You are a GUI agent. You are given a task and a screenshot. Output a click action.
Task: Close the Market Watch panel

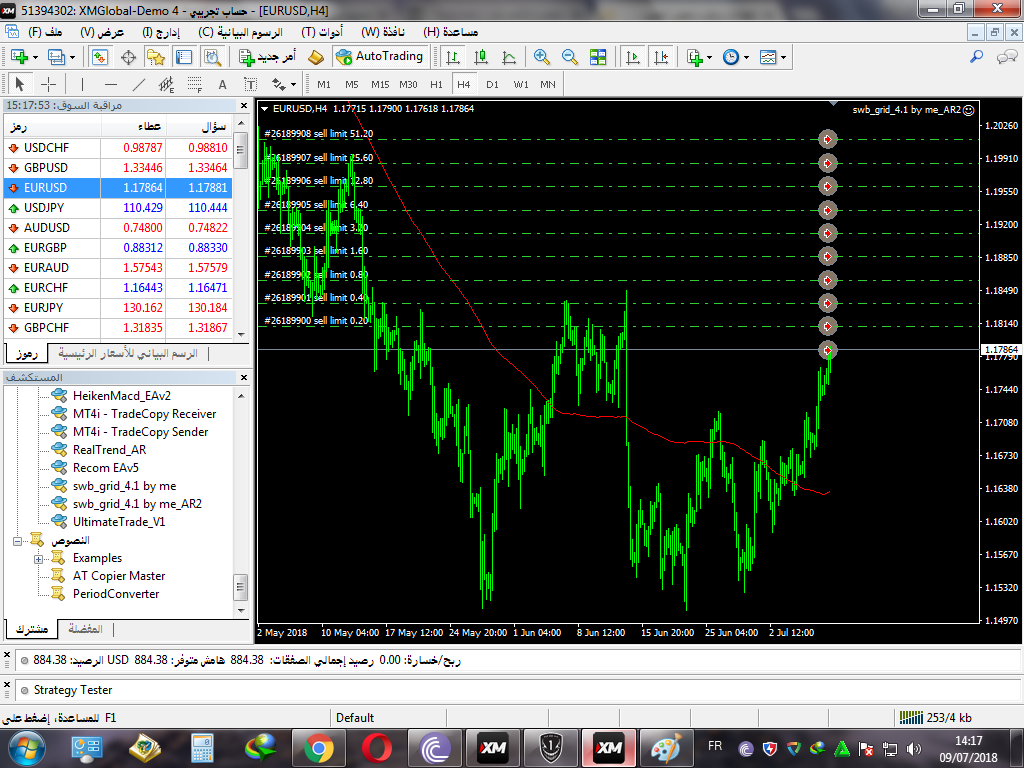pyautogui.click(x=244, y=105)
